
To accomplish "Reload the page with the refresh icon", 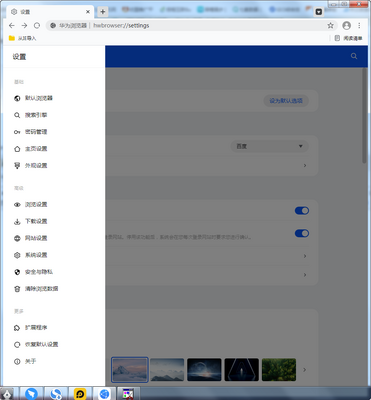I will pyautogui.click(x=37, y=25).
